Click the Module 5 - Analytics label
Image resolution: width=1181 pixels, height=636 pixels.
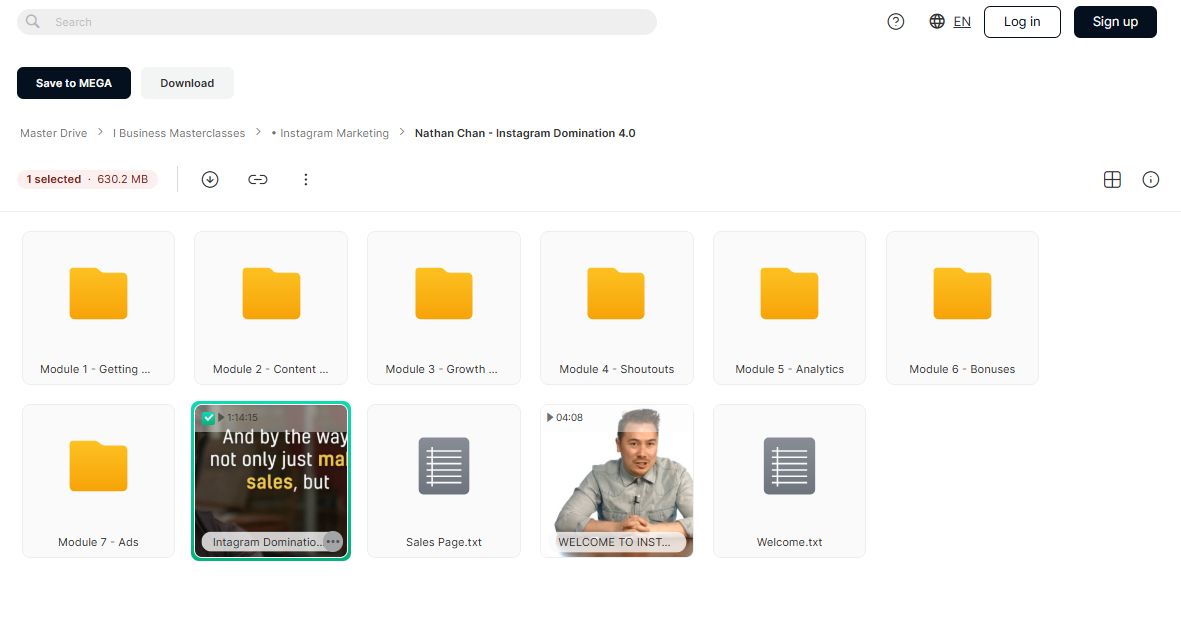789,369
